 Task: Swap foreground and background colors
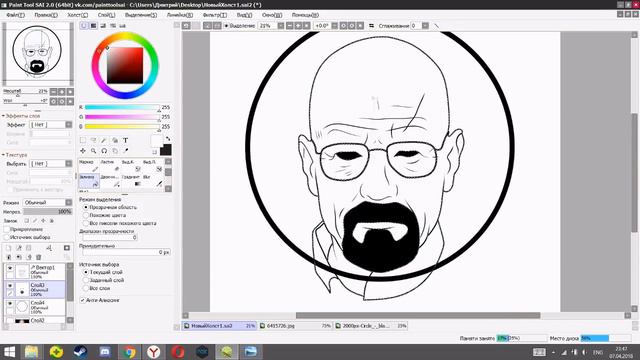pyautogui.click(x=168, y=139)
